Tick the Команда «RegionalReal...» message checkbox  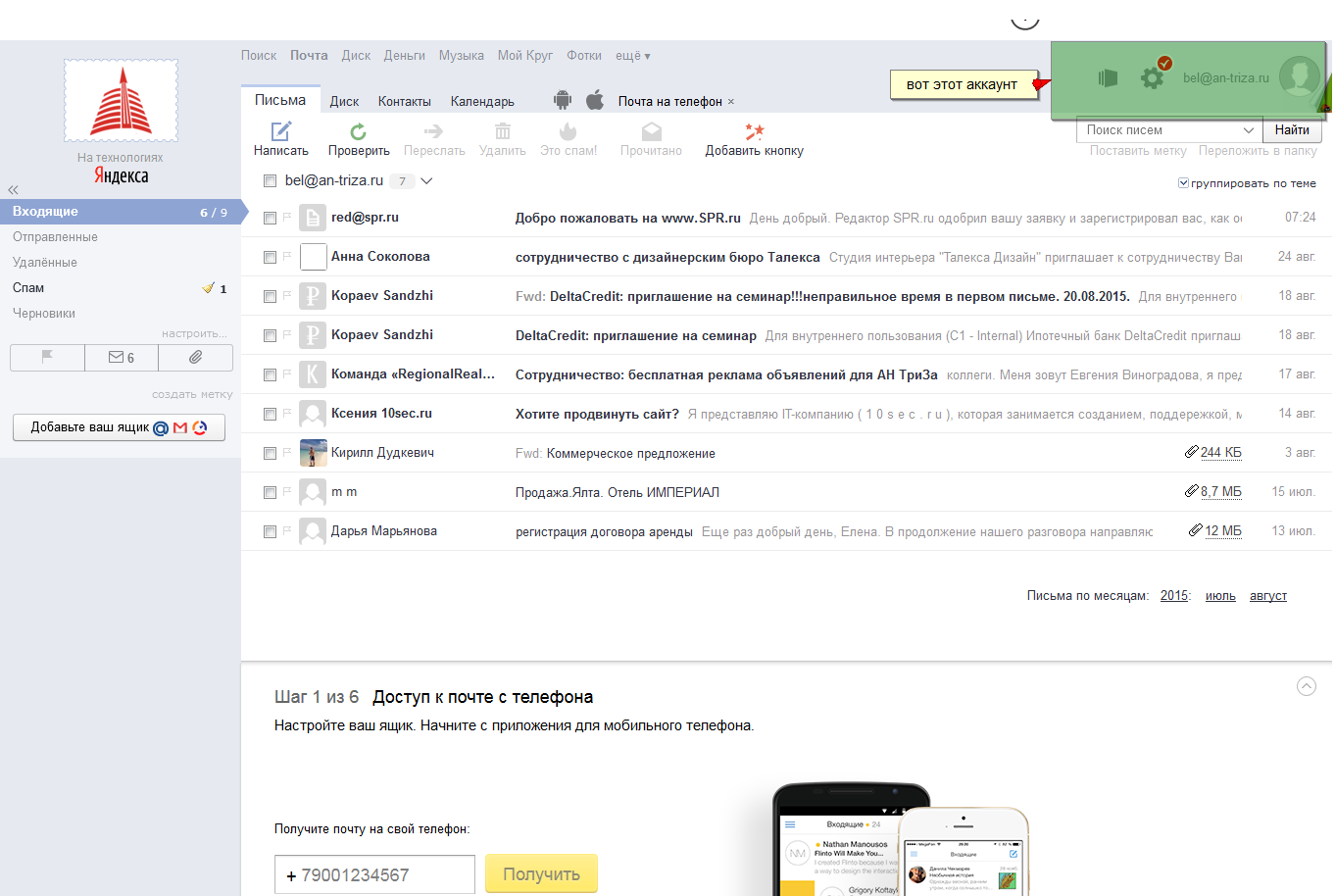point(270,374)
